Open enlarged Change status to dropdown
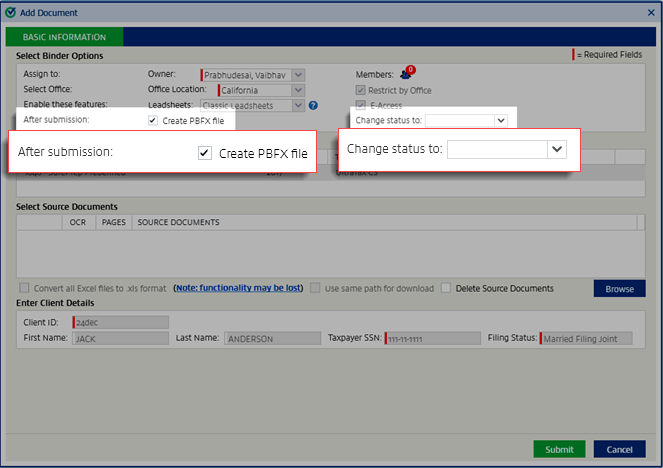Image resolution: width=663 pixels, height=468 pixels. (557, 149)
